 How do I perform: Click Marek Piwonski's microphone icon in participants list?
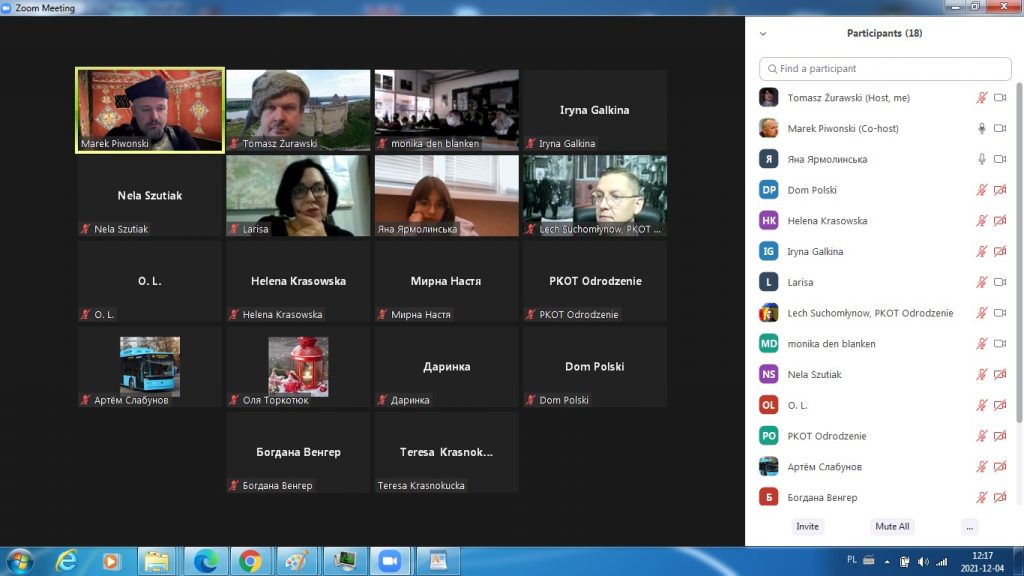pos(982,128)
